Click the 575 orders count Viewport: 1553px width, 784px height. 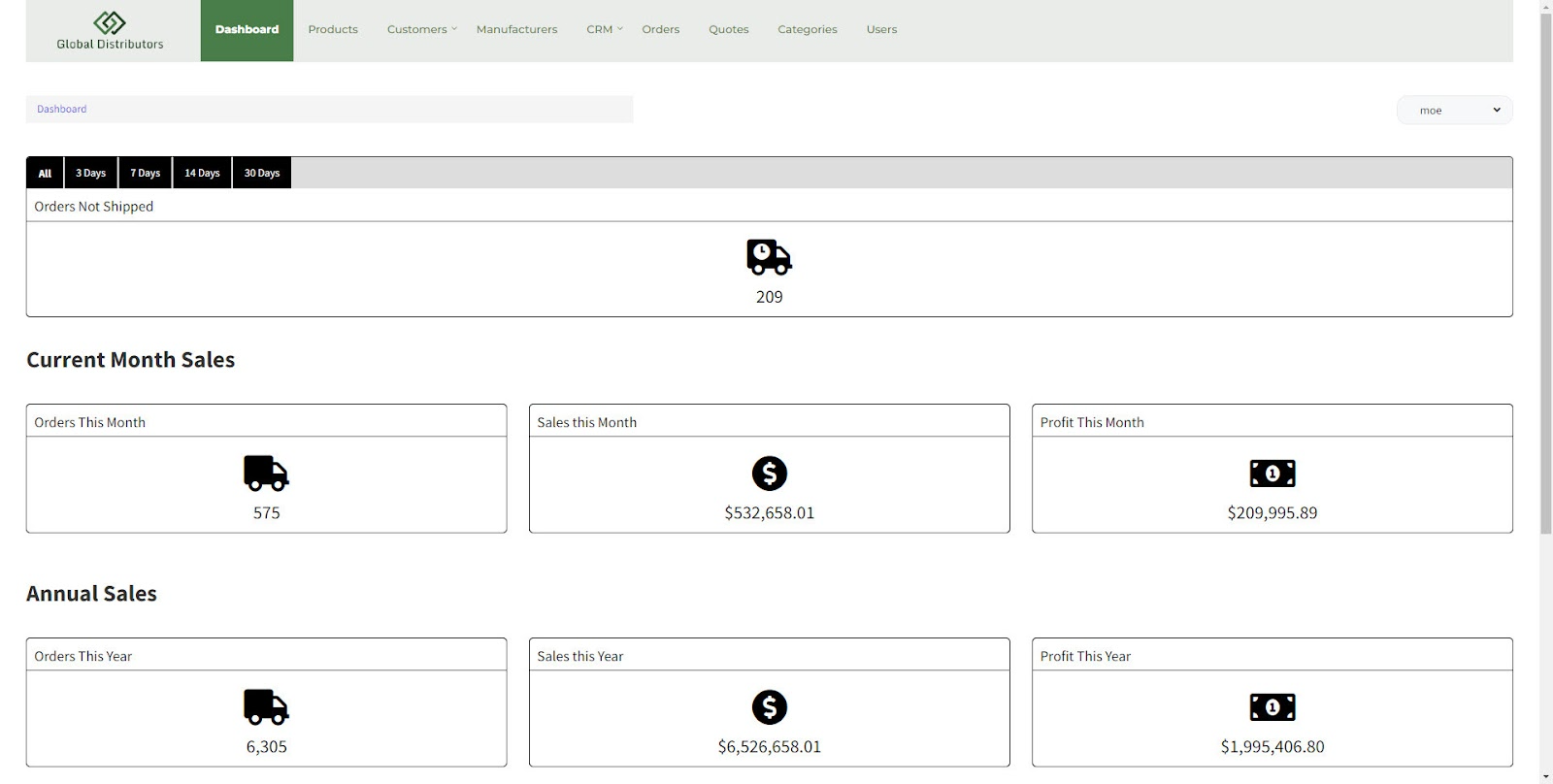click(x=266, y=512)
